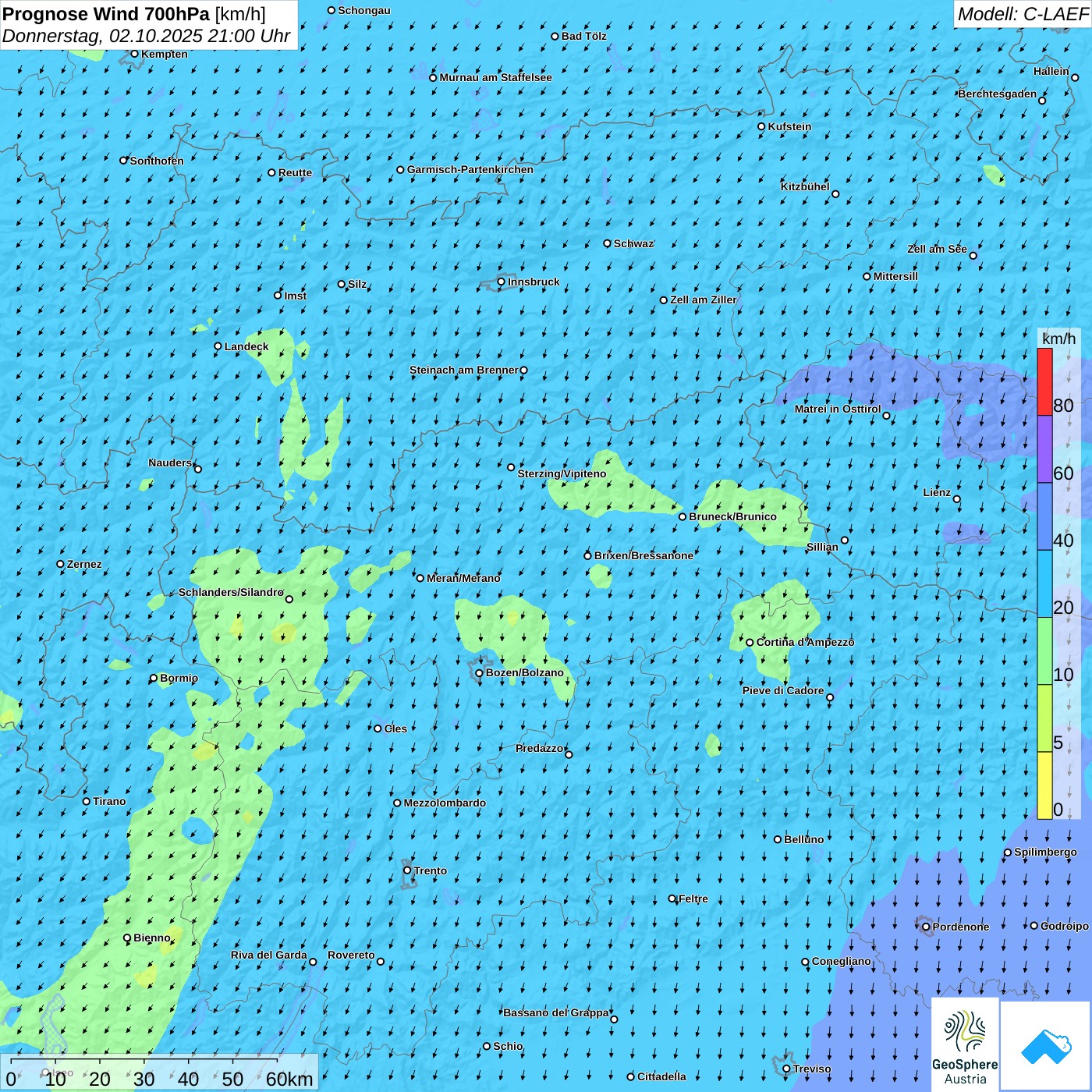Click the Garmisch-Partenkirchen label
The image size is (1092, 1092).
[470, 169]
